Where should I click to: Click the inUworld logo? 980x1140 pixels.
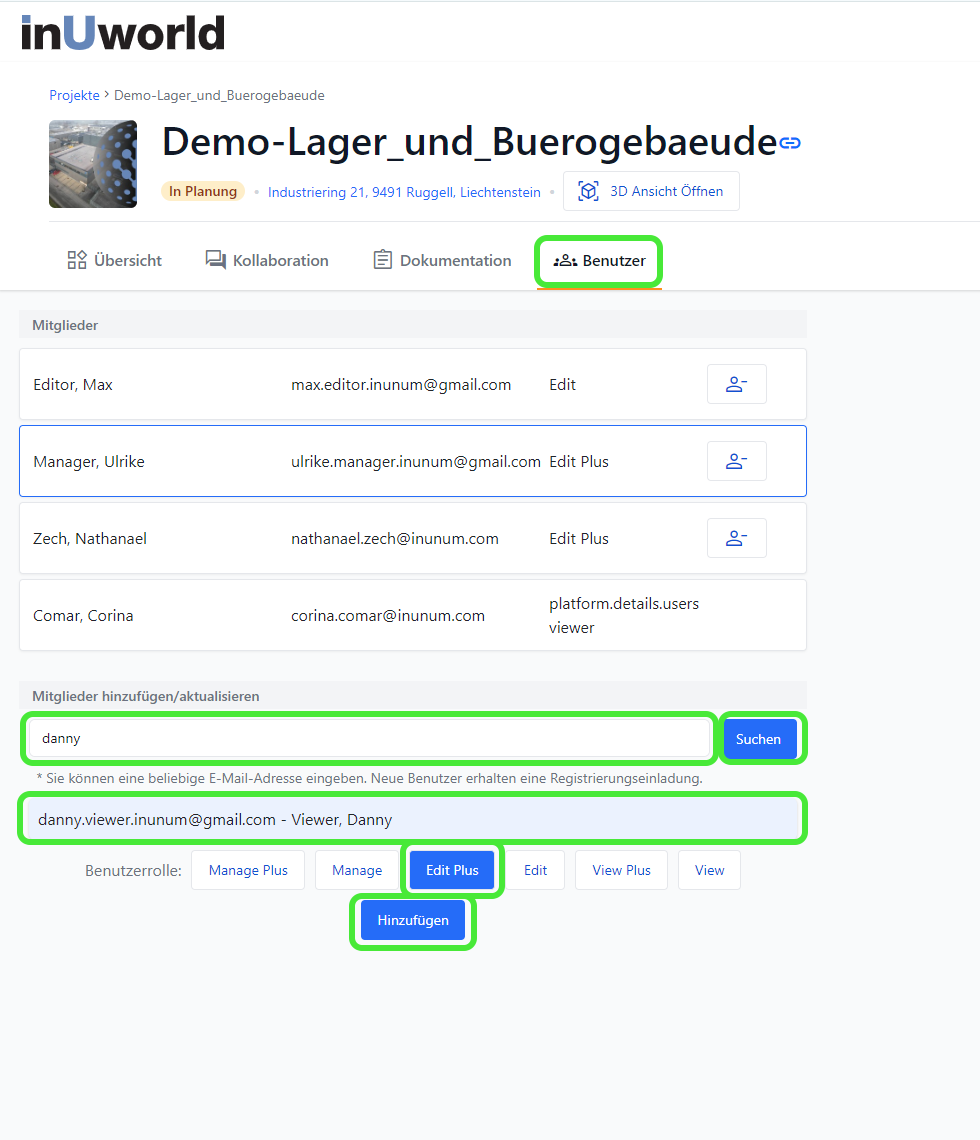[122, 33]
